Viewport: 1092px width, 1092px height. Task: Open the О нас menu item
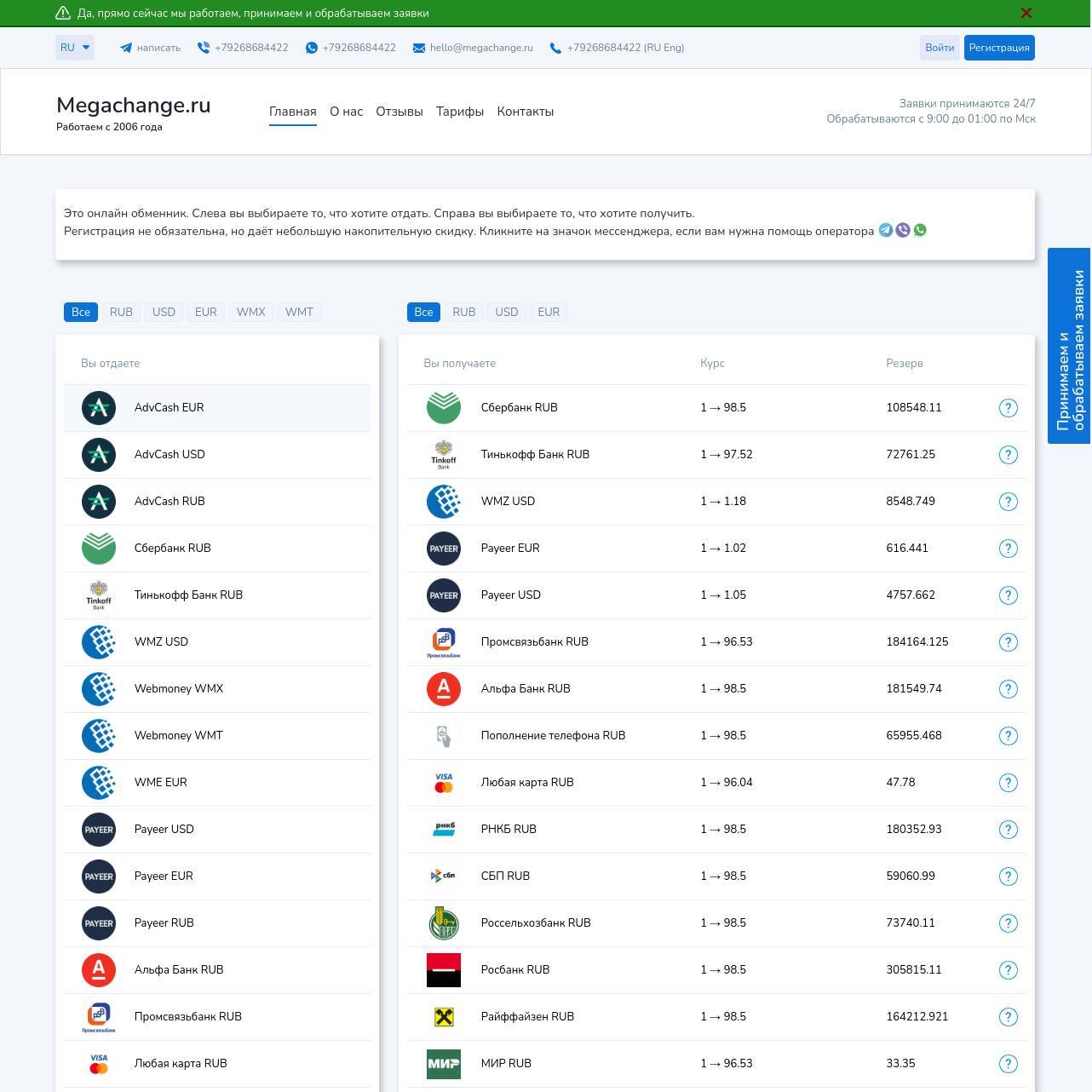tap(347, 112)
